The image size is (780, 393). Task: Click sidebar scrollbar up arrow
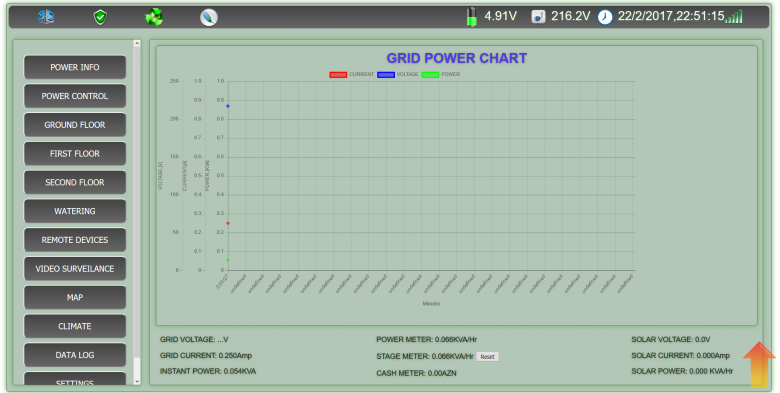137,44
